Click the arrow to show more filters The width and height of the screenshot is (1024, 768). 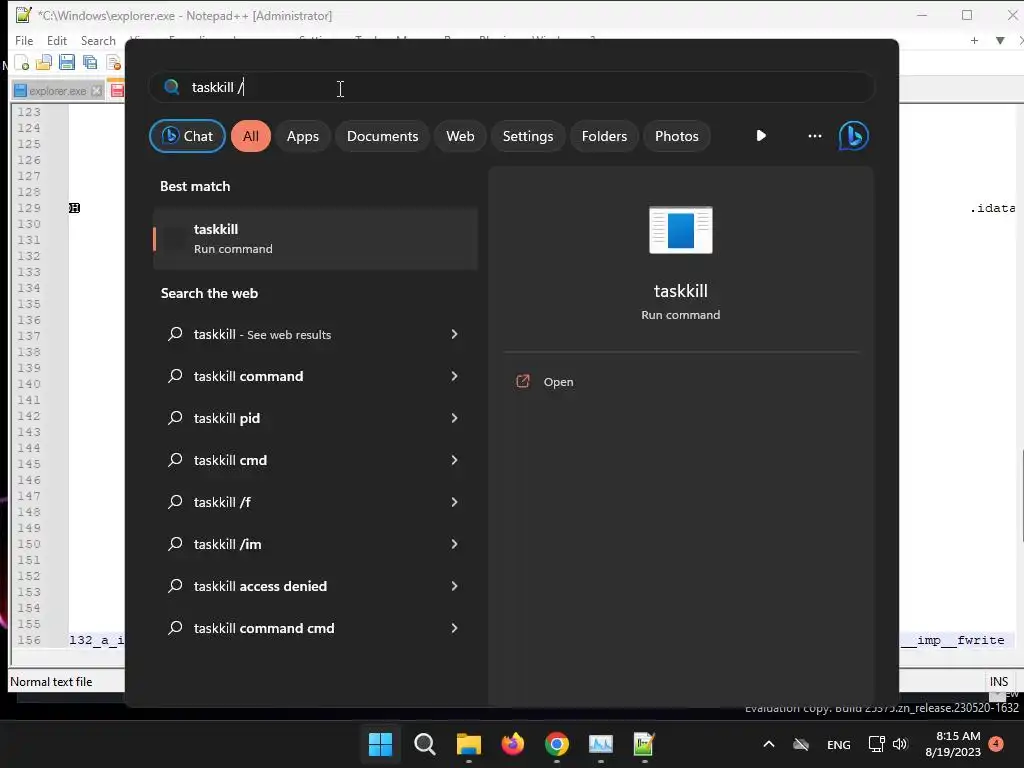click(761, 136)
